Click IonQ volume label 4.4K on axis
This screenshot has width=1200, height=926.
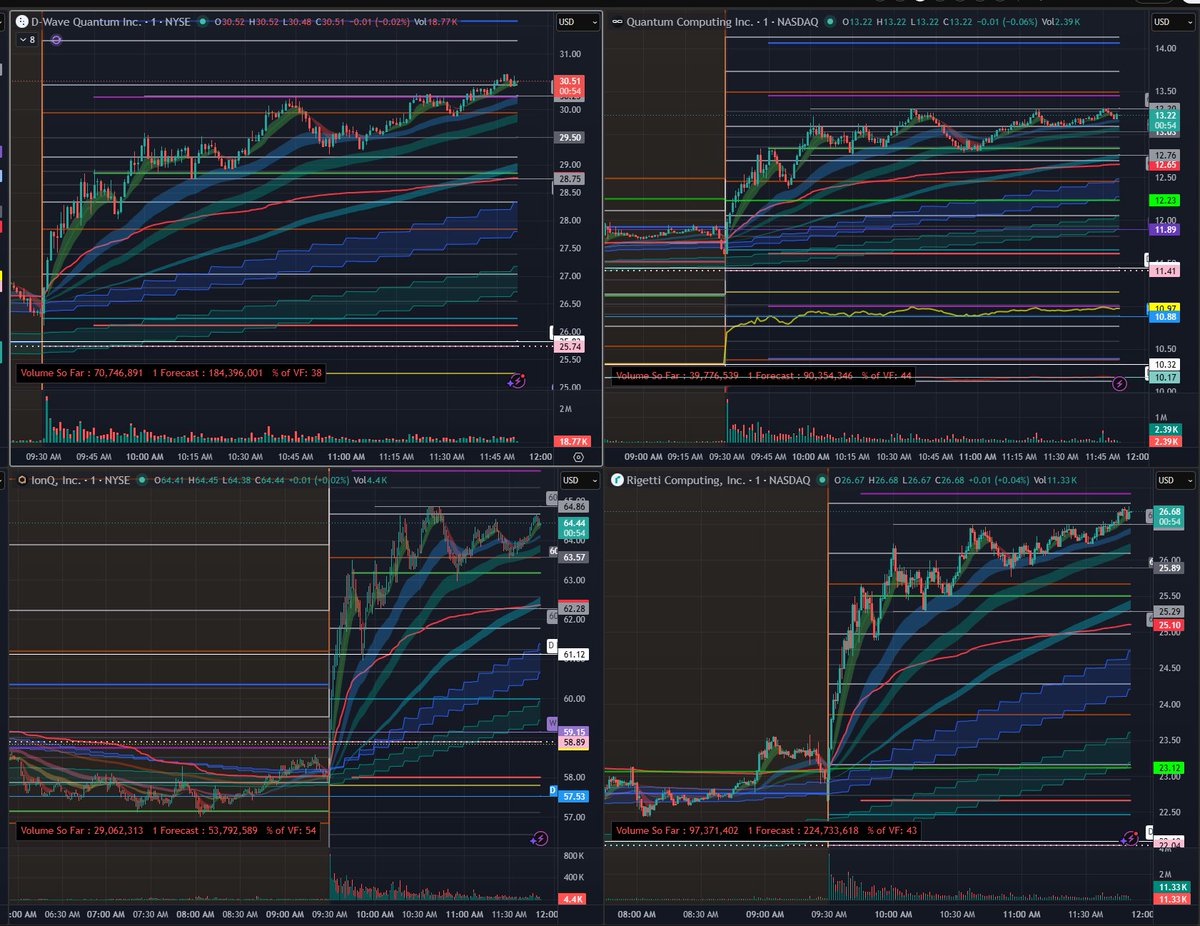click(574, 899)
